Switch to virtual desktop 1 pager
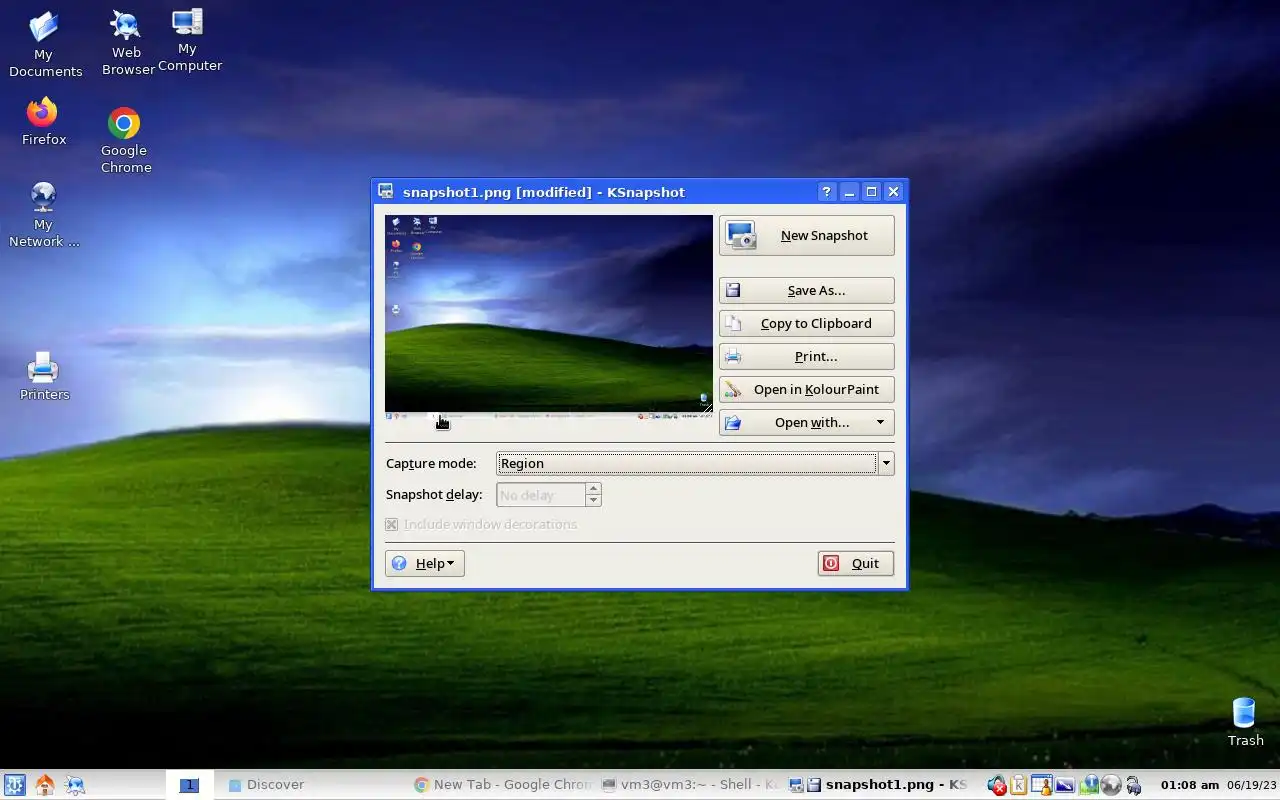 point(189,785)
